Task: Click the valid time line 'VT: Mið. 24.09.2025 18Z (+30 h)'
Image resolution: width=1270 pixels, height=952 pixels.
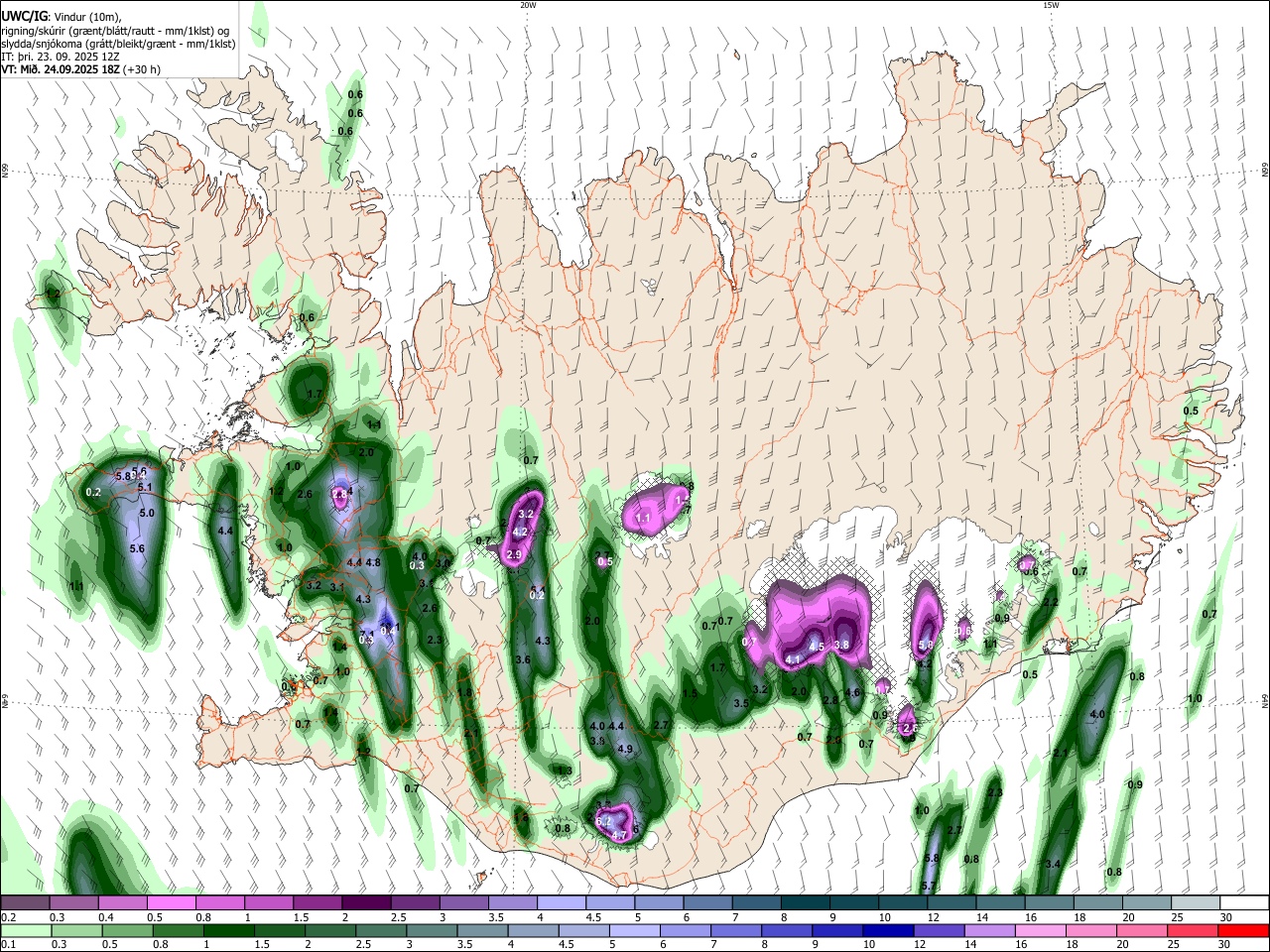Action: pos(80,69)
